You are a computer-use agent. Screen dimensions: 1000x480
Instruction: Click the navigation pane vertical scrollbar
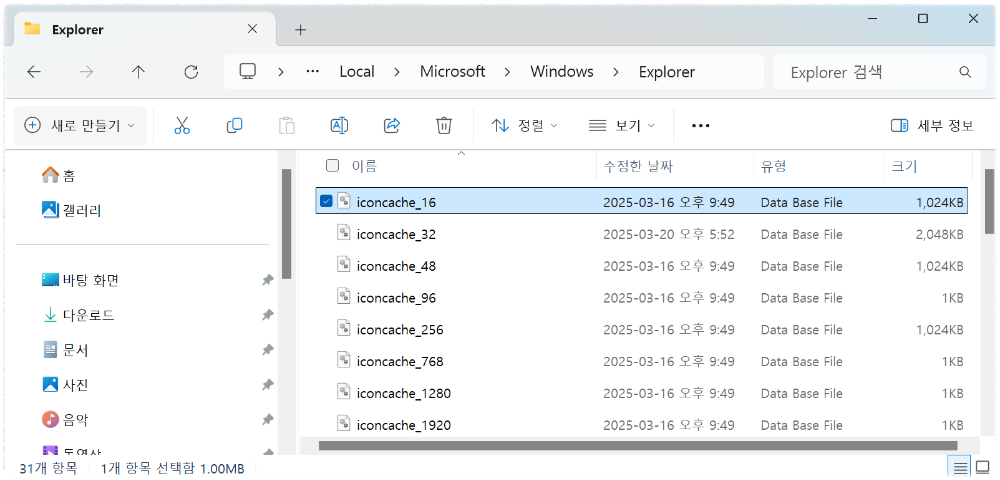click(286, 224)
